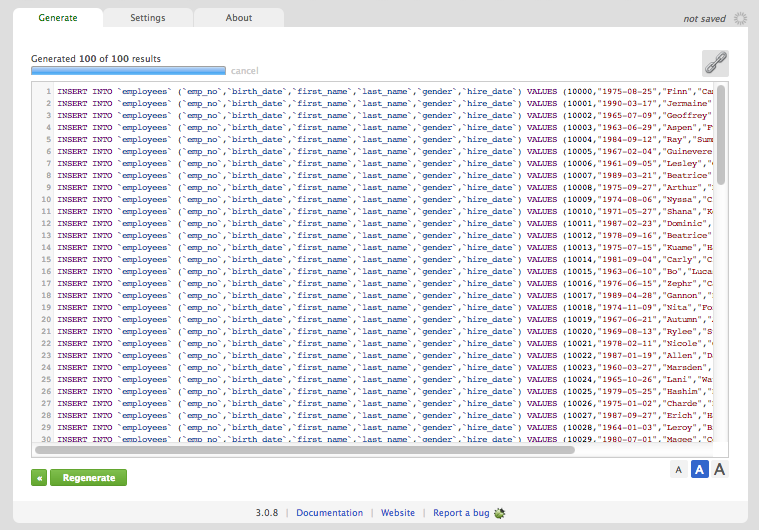Open the Settings tab

click(x=148, y=17)
